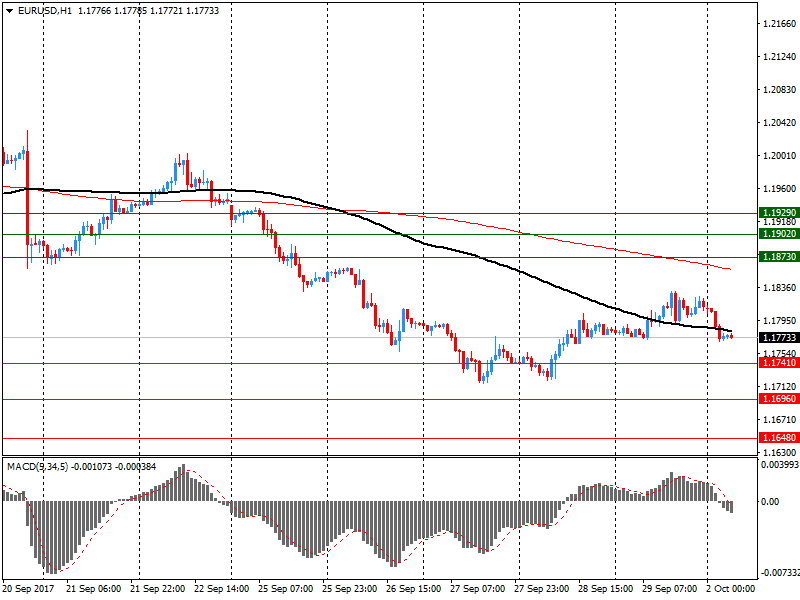This screenshot has height=600, width=800.
Task: Click the 1.16300 price scale value
Action: 780,453
